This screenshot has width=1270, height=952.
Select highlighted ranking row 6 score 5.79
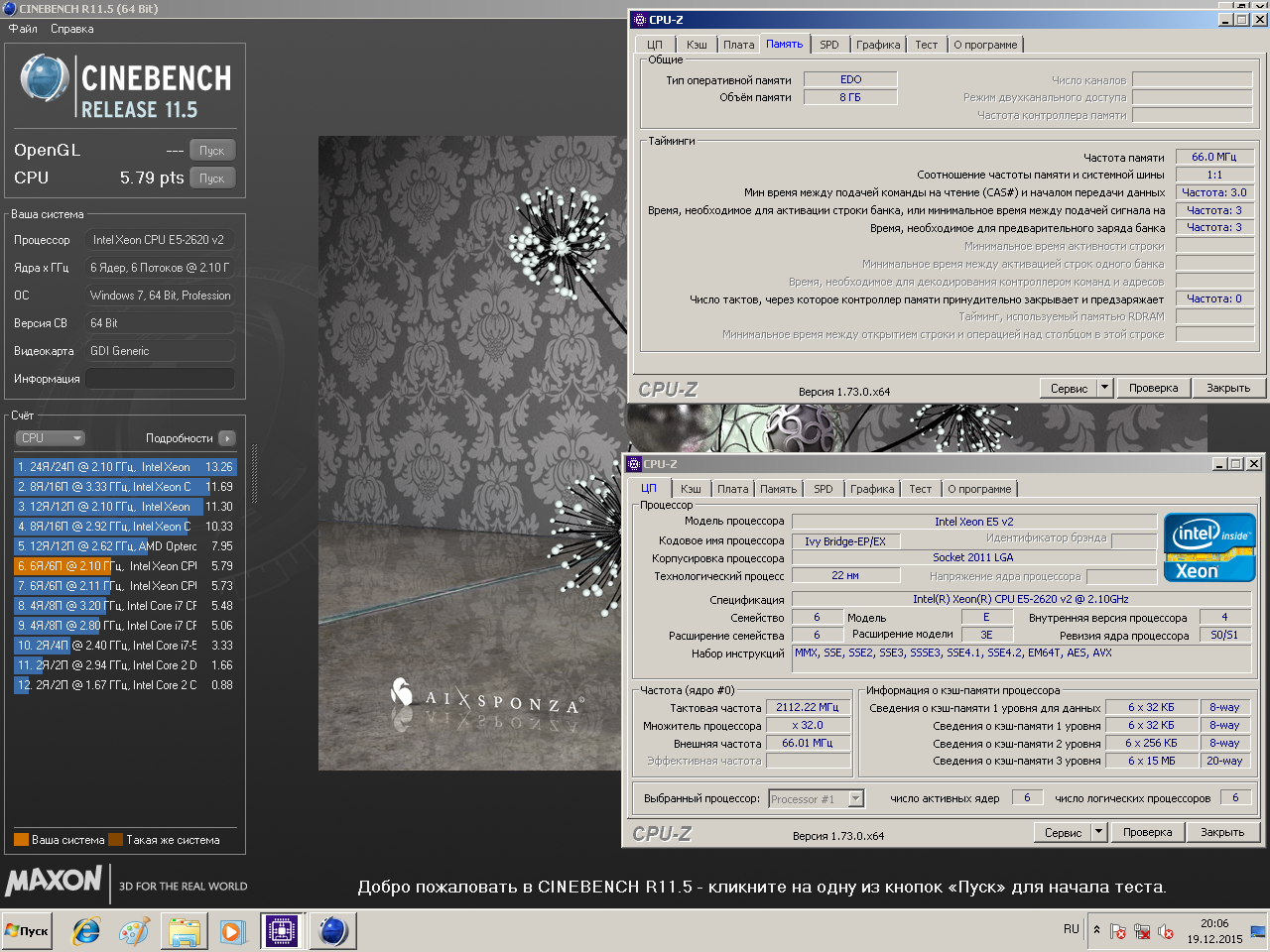tap(125, 566)
